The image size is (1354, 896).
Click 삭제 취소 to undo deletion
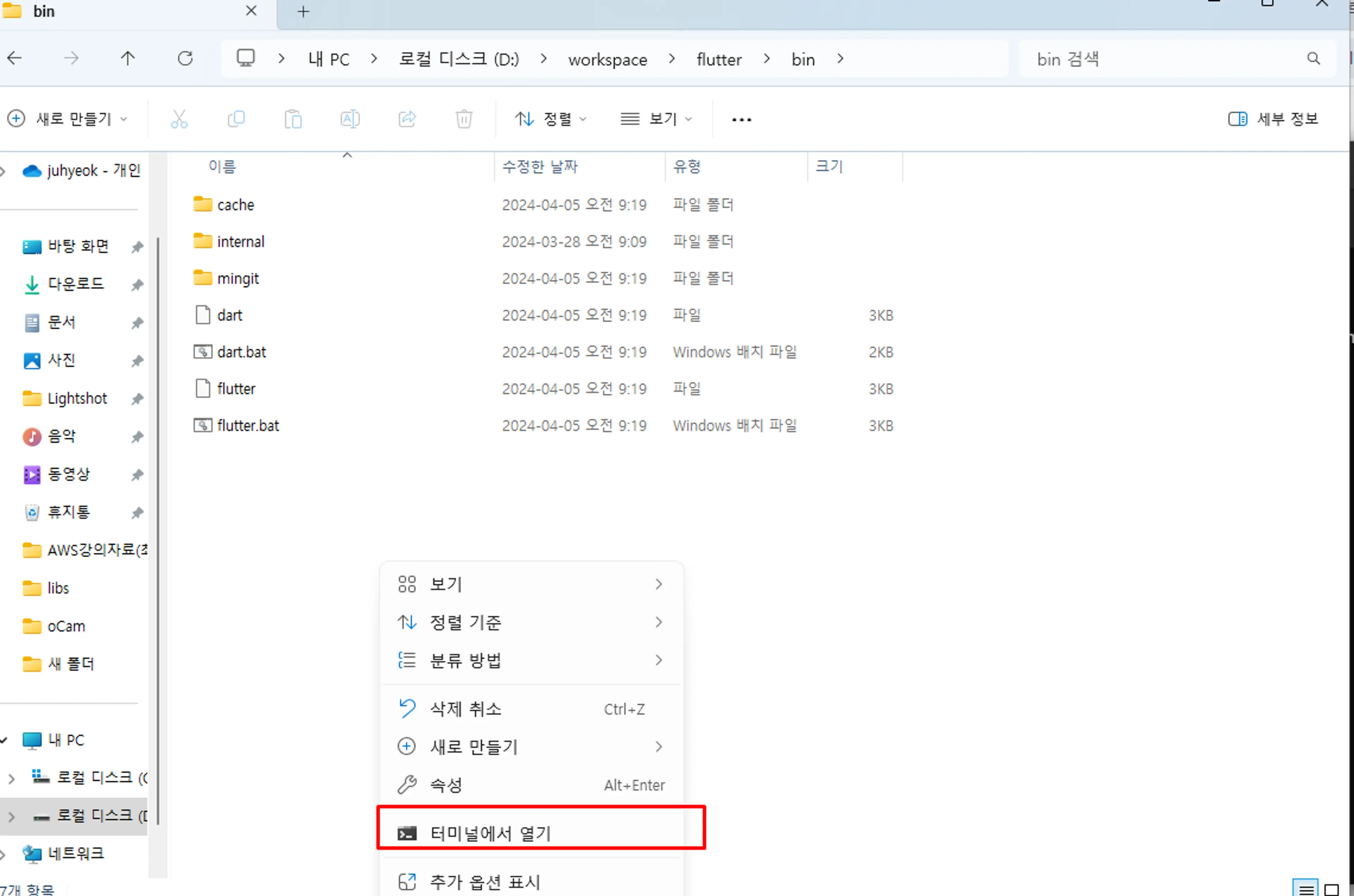point(467,708)
